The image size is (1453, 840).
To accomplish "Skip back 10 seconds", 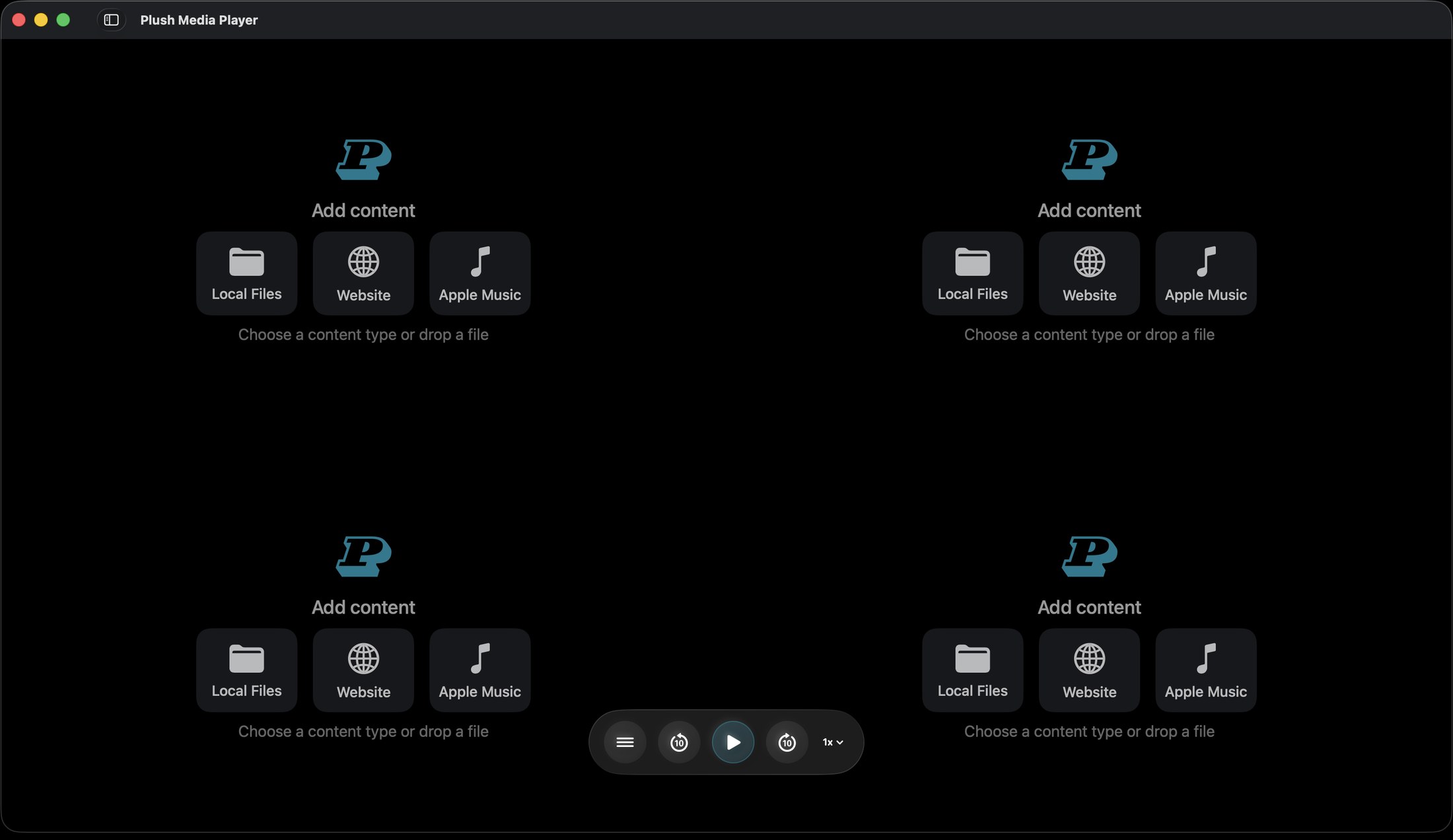I will 679,742.
